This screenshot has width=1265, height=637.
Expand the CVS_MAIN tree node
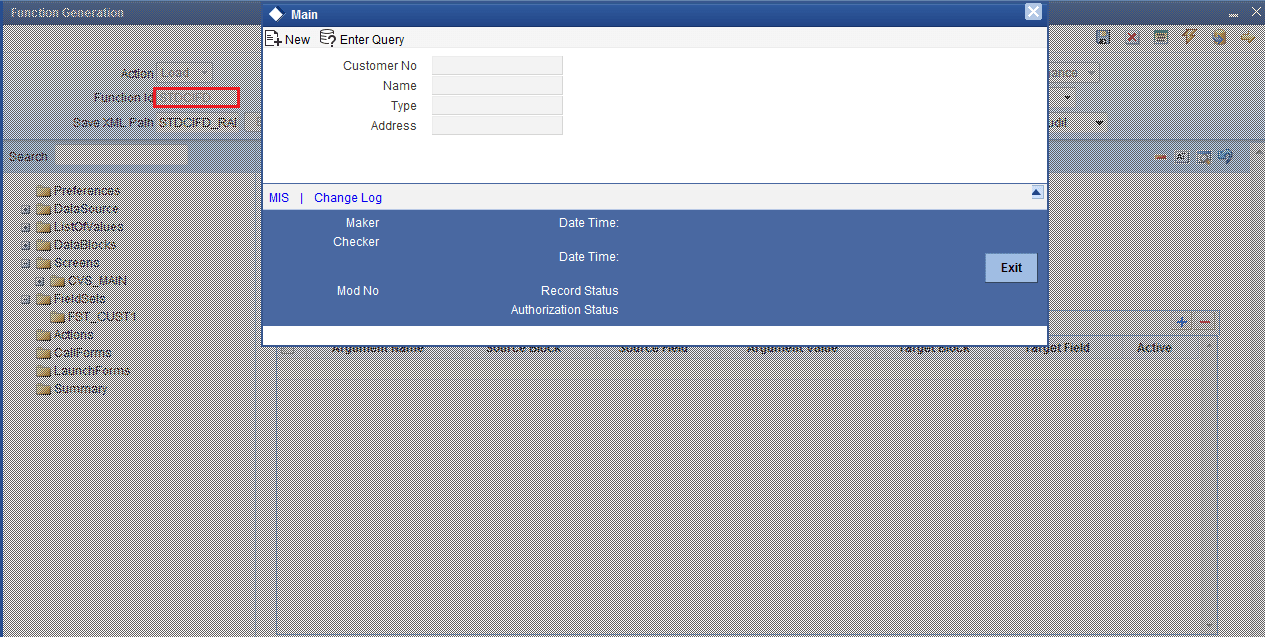click(41, 281)
